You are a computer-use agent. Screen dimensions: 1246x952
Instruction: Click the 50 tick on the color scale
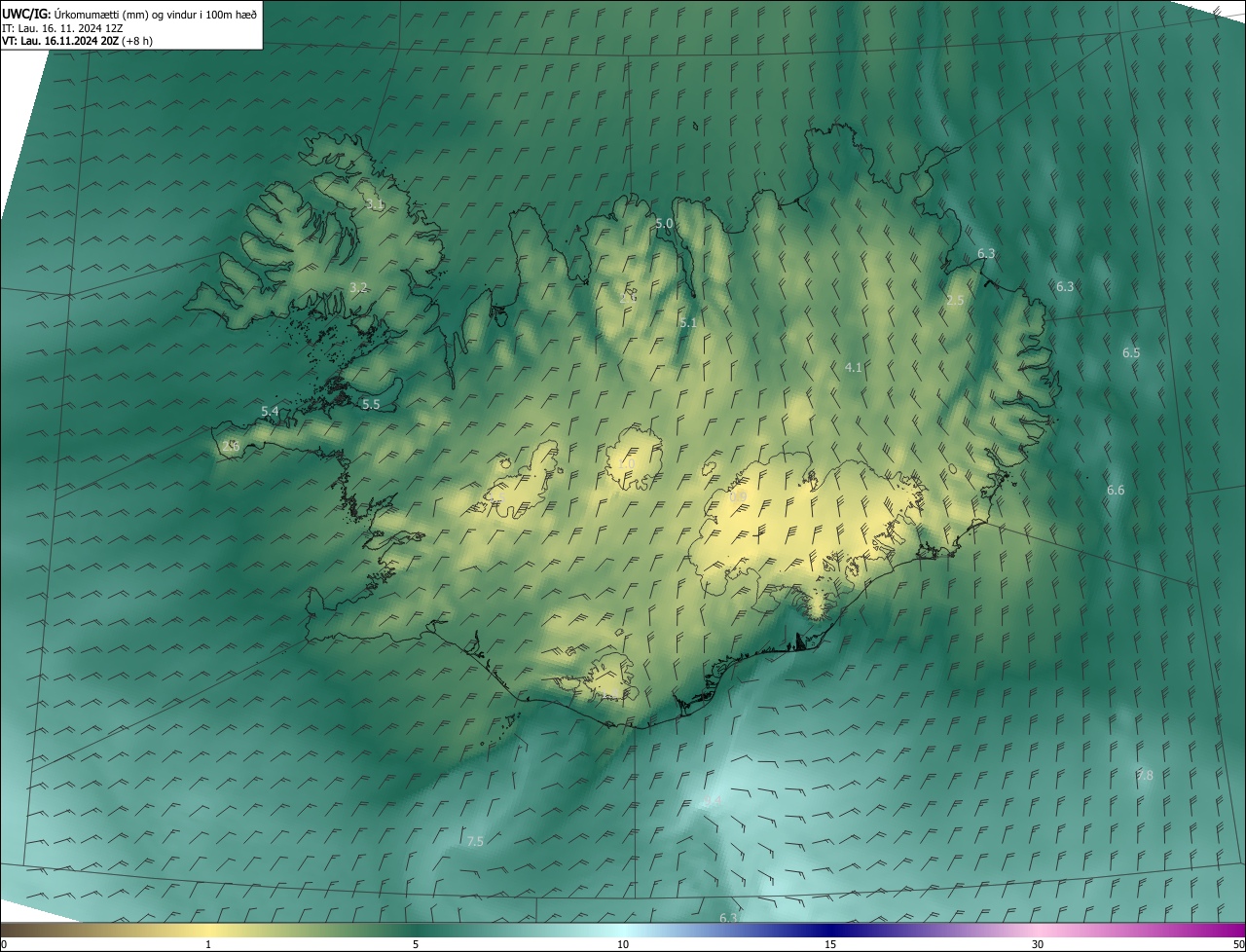[x=1238, y=944]
